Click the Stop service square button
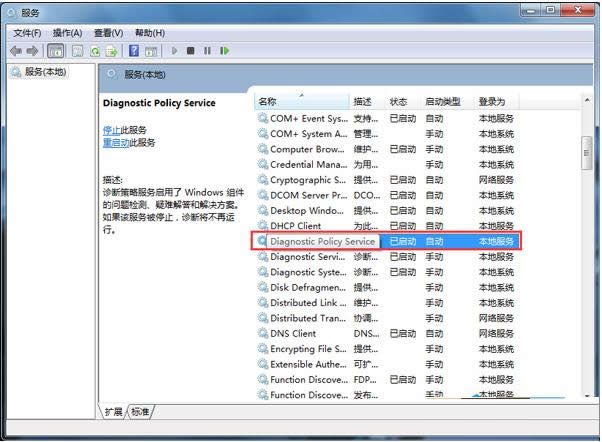Image resolution: width=602 pixels, height=442 pixels. pos(190,51)
